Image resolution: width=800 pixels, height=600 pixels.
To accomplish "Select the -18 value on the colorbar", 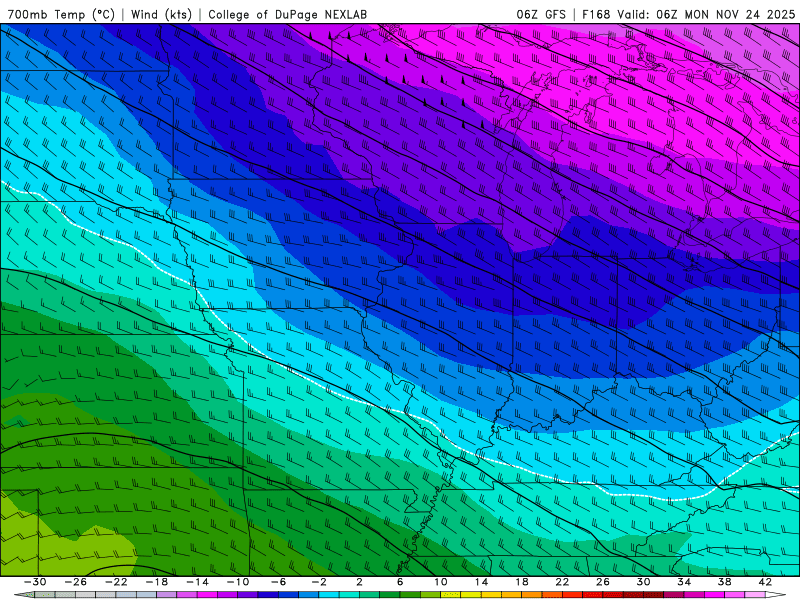I will (157, 582).
